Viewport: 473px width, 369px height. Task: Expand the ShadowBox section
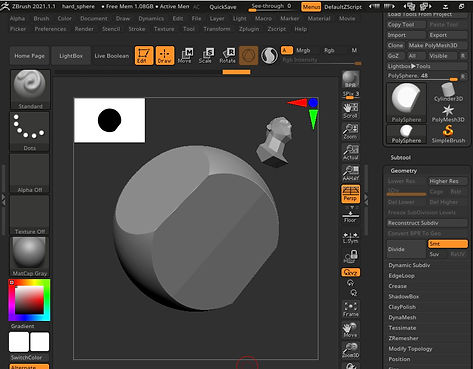tap(403, 296)
